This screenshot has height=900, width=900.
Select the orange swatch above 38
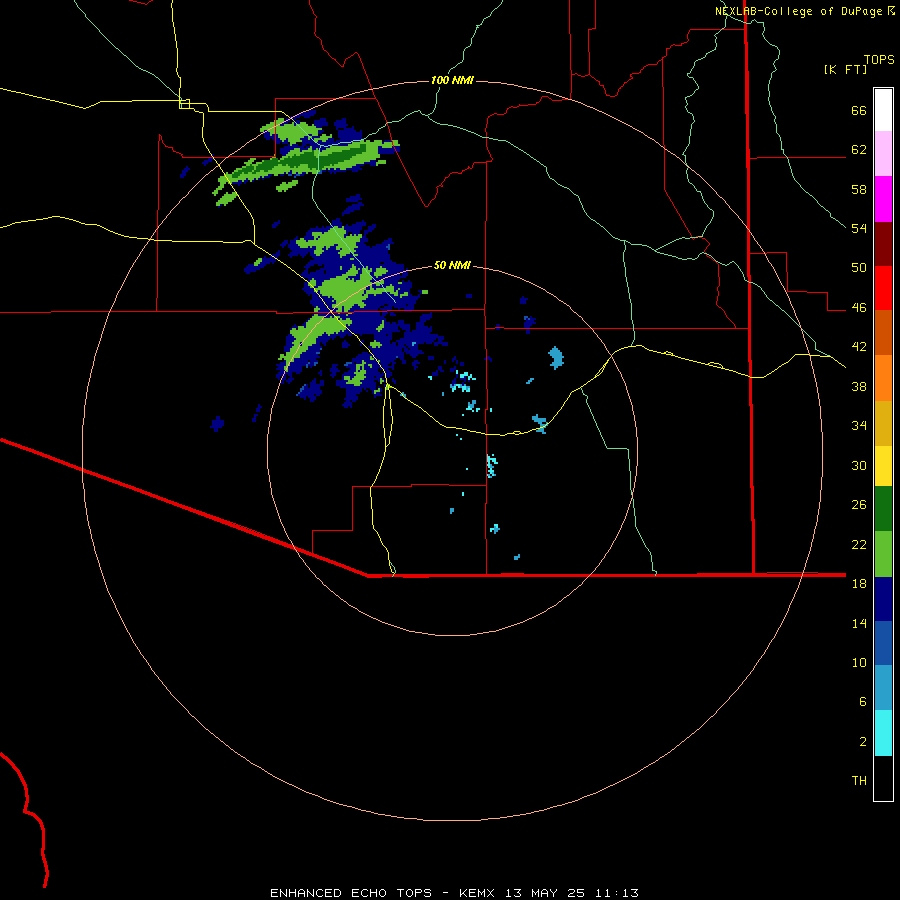[x=883, y=378]
